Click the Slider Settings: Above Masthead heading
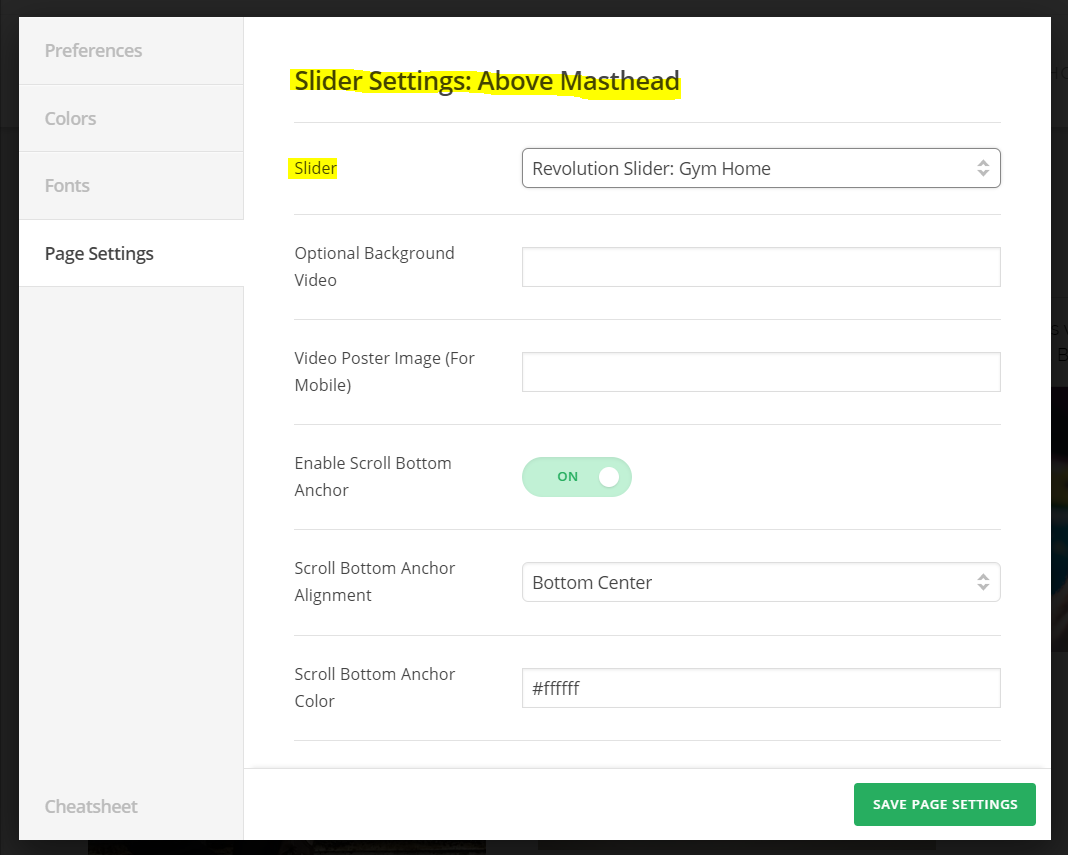 [x=487, y=81]
